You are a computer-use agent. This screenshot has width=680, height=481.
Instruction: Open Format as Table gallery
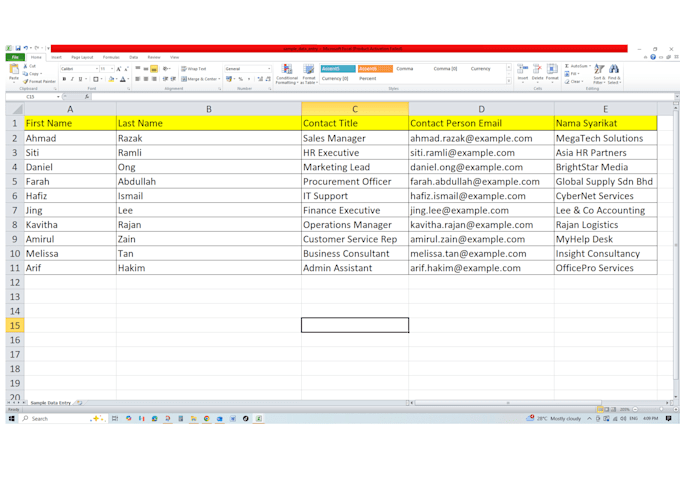309,74
